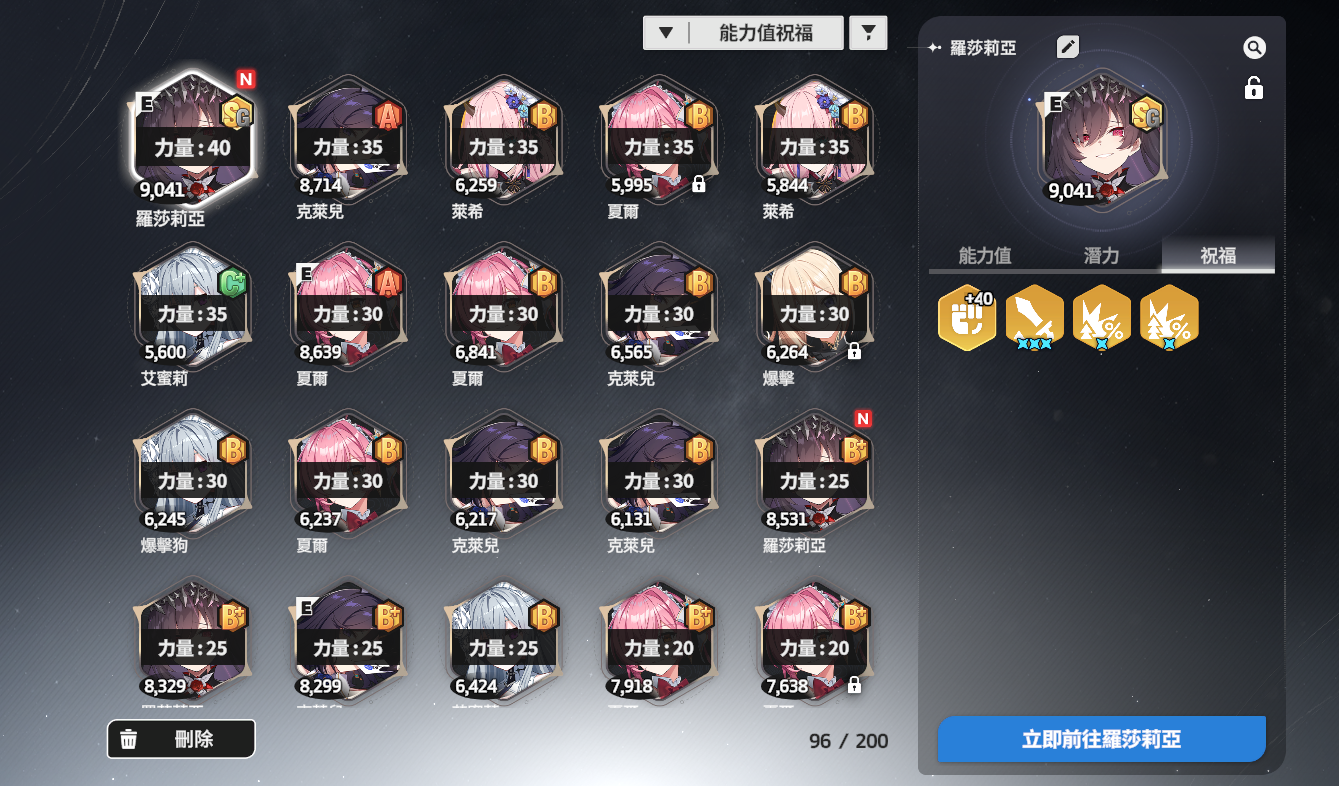Switch to the 潛力 tab

[1101, 256]
